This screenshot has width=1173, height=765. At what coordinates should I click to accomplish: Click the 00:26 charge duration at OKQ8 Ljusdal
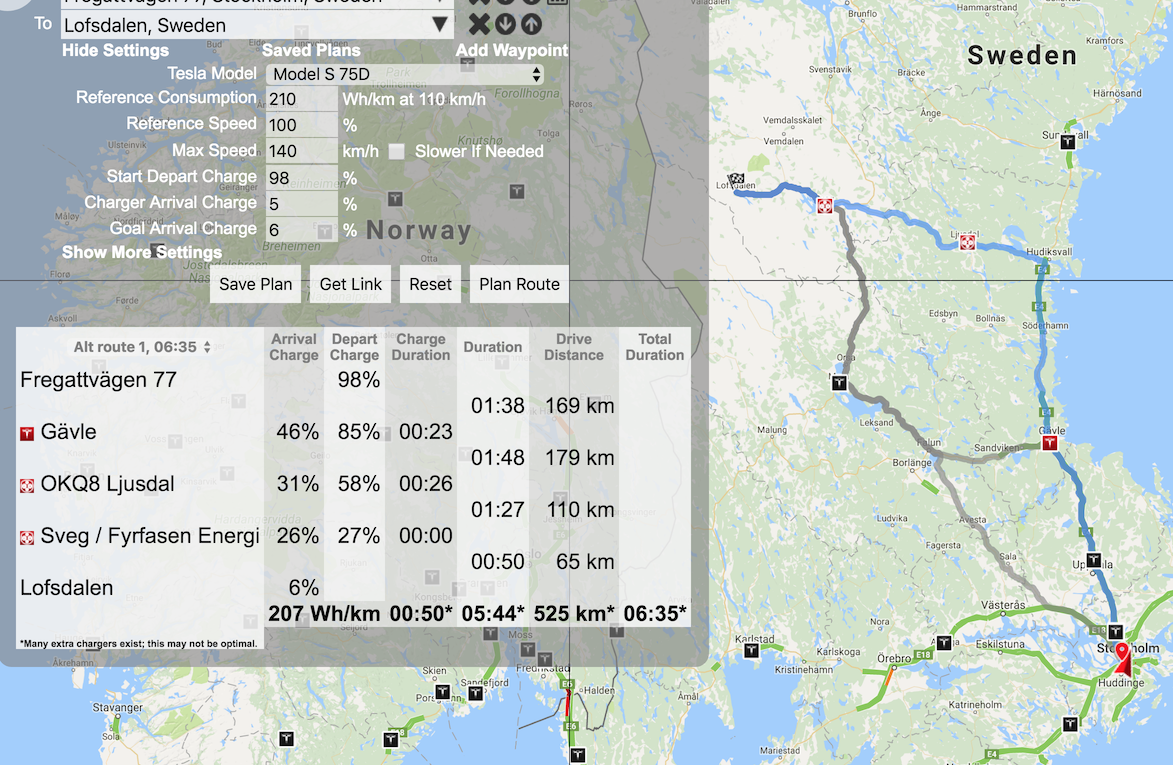(426, 484)
